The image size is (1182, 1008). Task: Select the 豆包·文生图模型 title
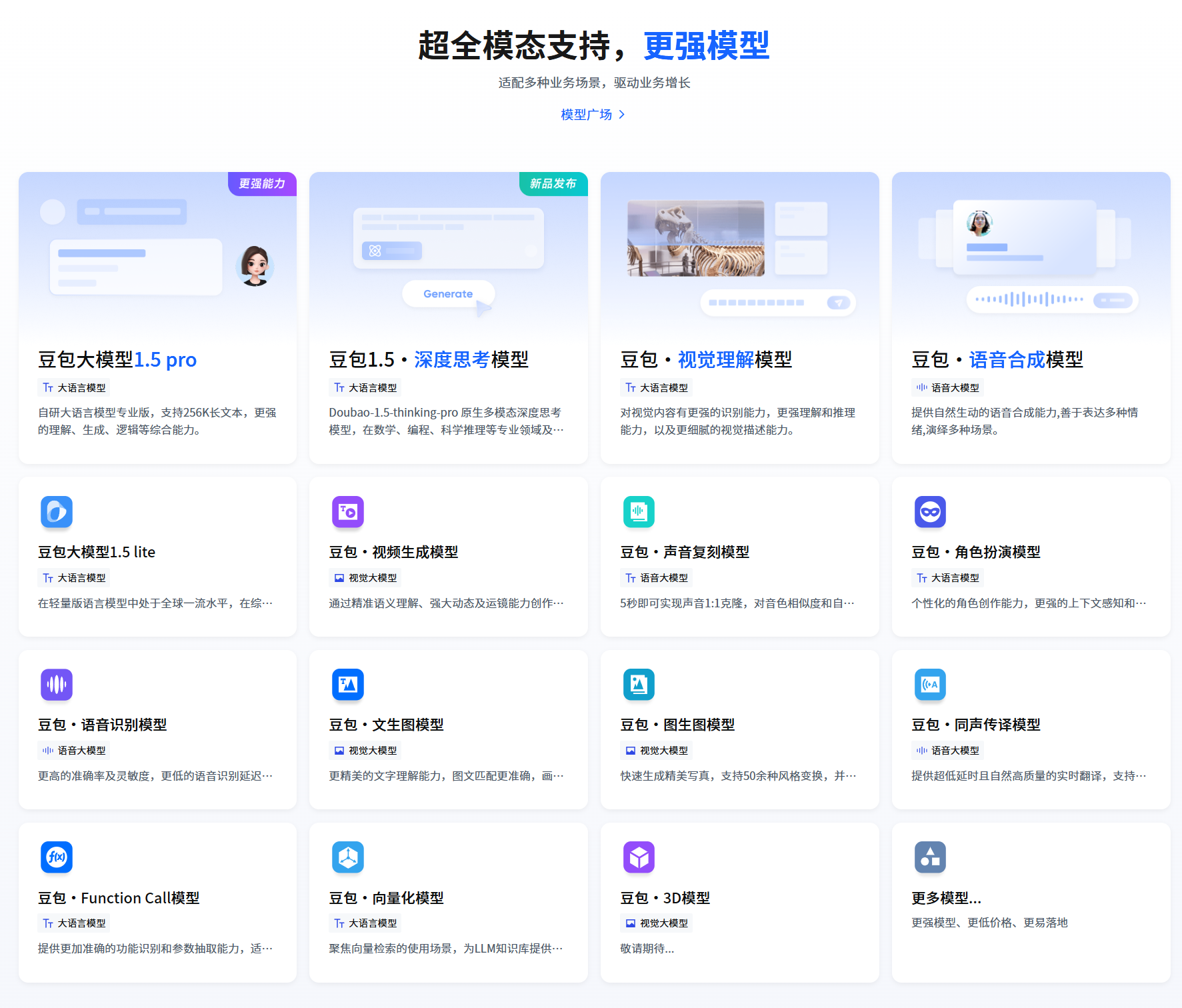coord(387,725)
